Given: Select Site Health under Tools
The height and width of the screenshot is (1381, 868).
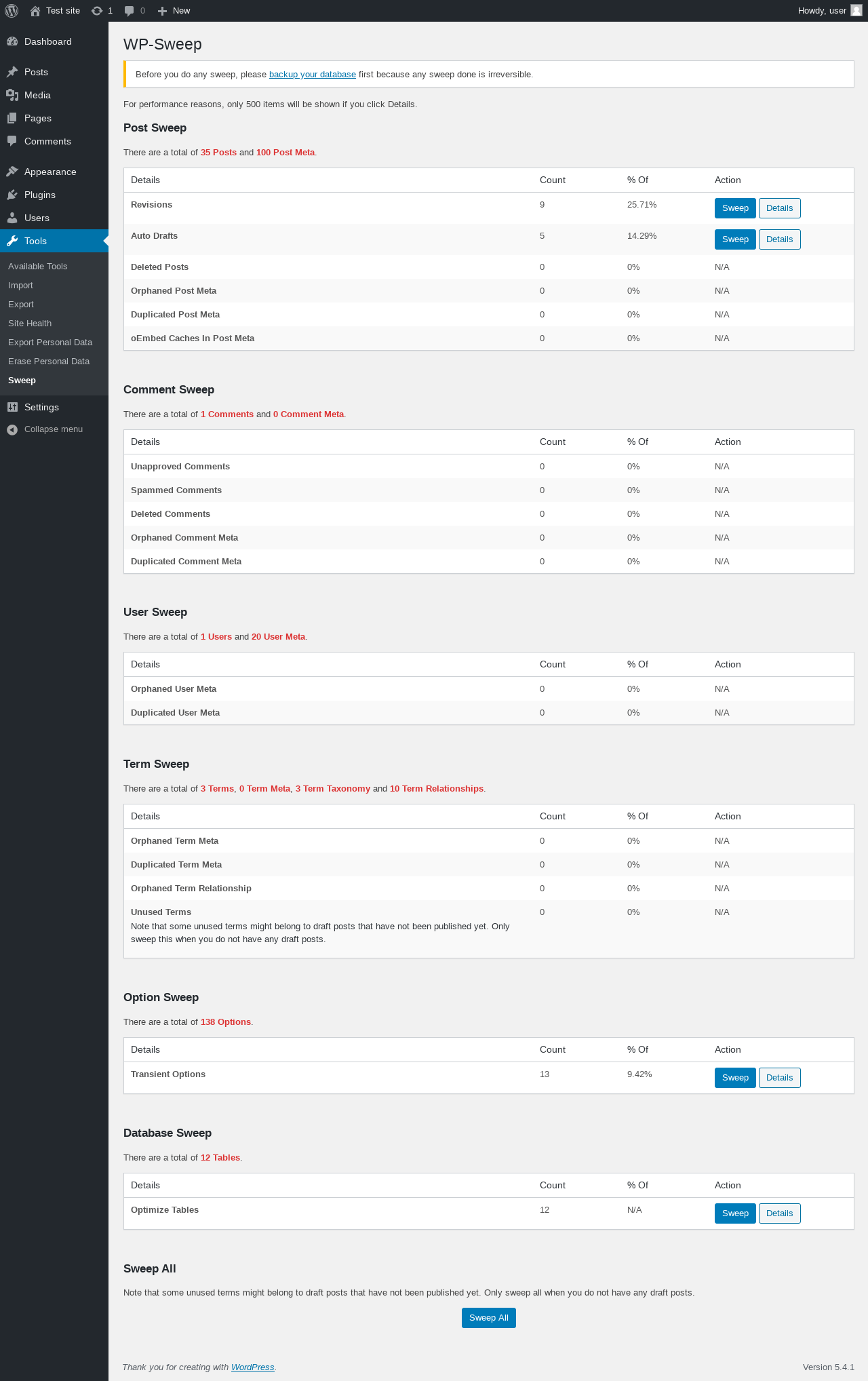Looking at the screenshot, I should 30,324.
